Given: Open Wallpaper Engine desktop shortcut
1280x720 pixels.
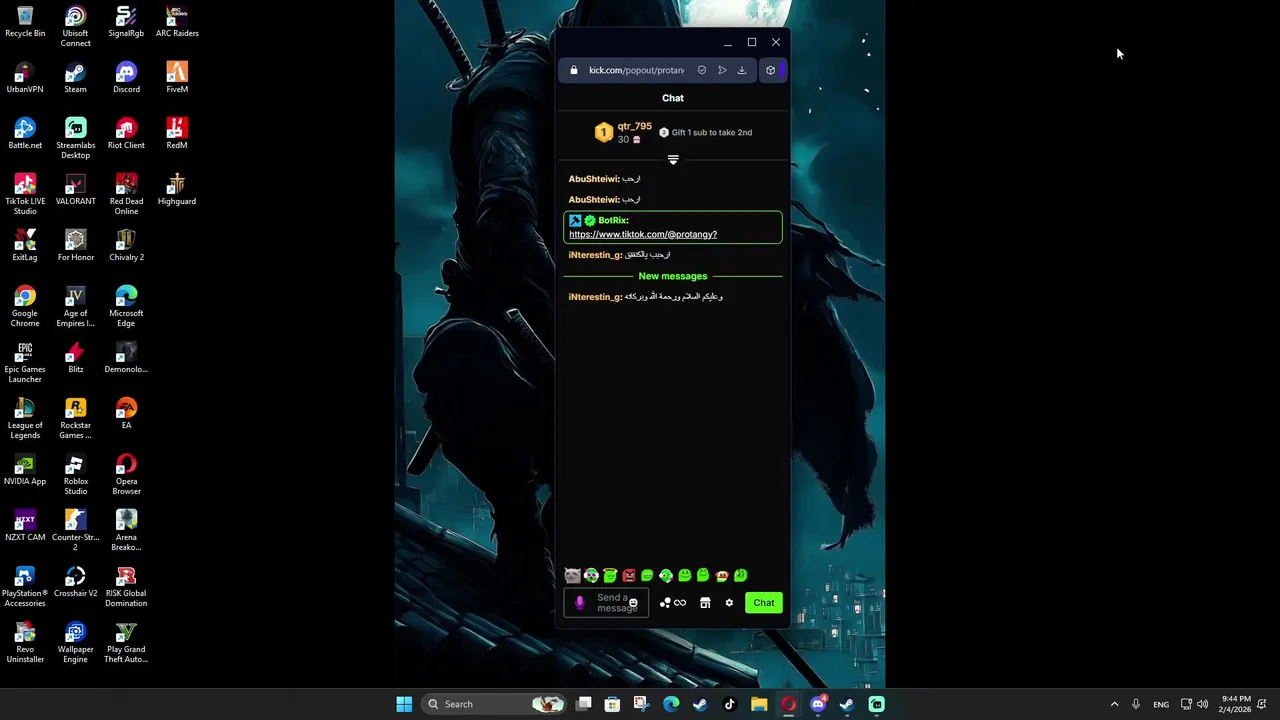Looking at the screenshot, I should (75, 643).
